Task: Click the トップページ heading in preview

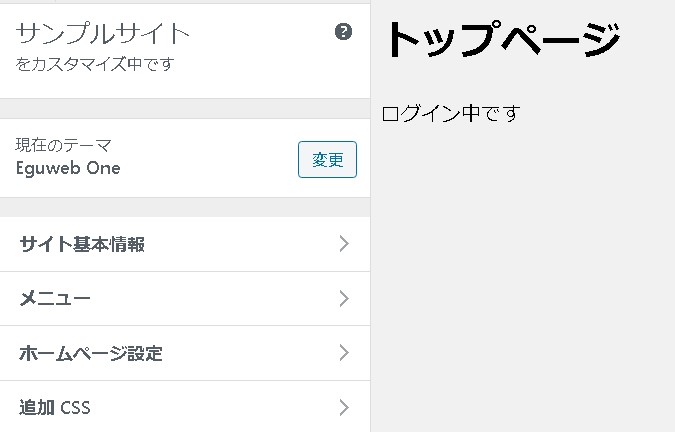Action: tap(502, 41)
